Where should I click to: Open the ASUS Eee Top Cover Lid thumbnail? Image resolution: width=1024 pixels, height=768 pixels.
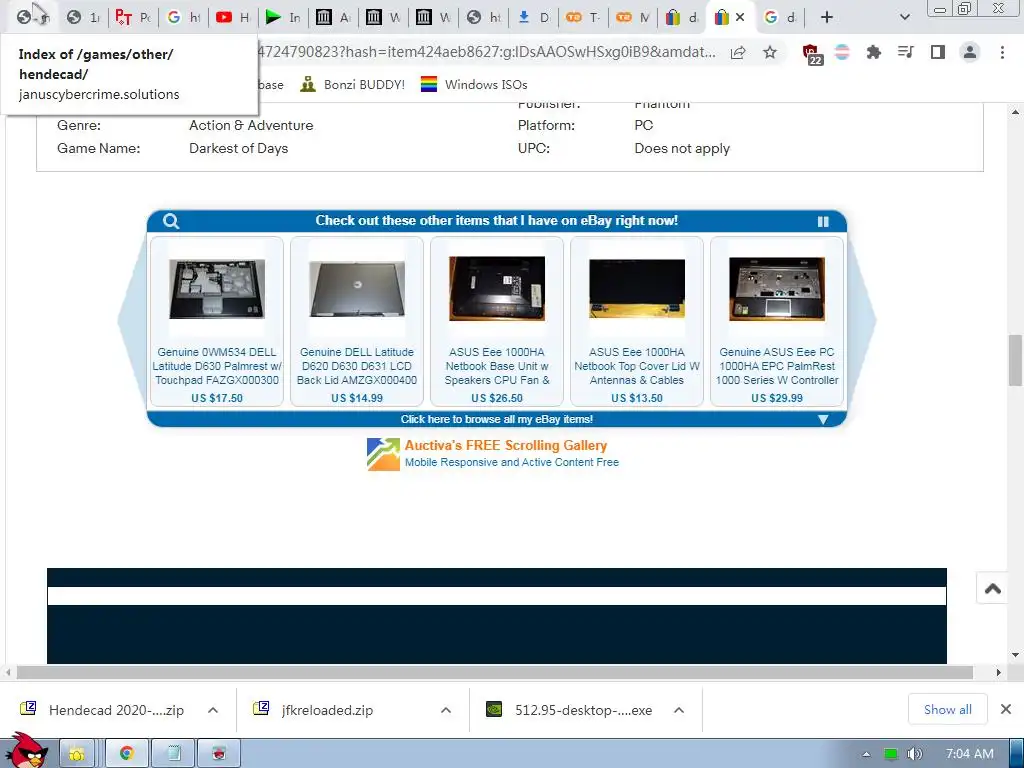637,288
